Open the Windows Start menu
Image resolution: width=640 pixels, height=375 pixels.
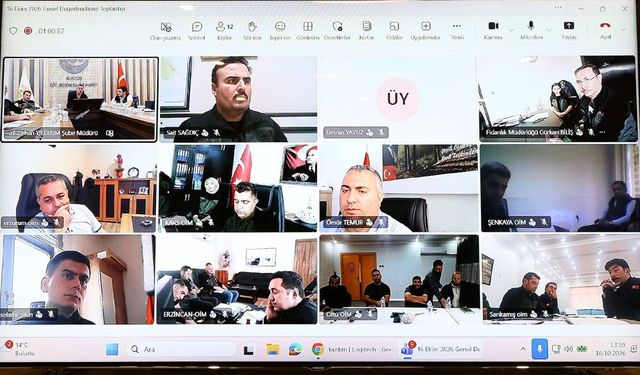click(112, 349)
